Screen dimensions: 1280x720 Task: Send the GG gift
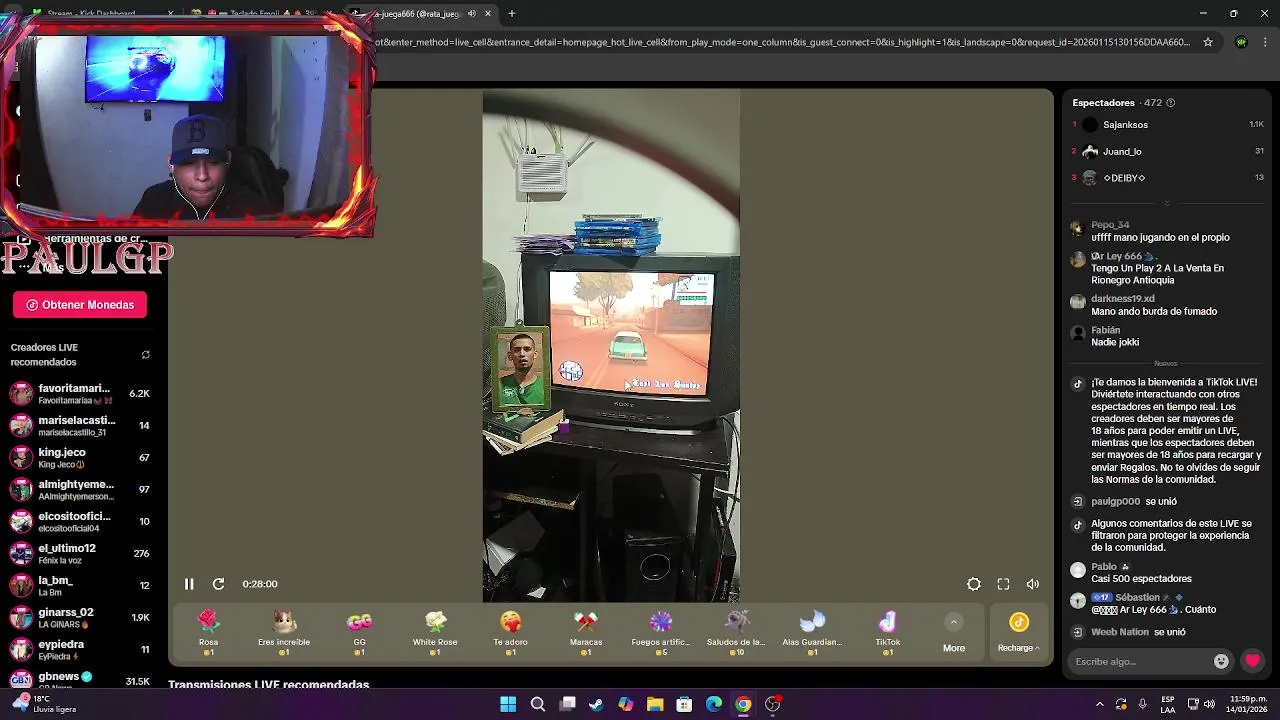[359, 633]
